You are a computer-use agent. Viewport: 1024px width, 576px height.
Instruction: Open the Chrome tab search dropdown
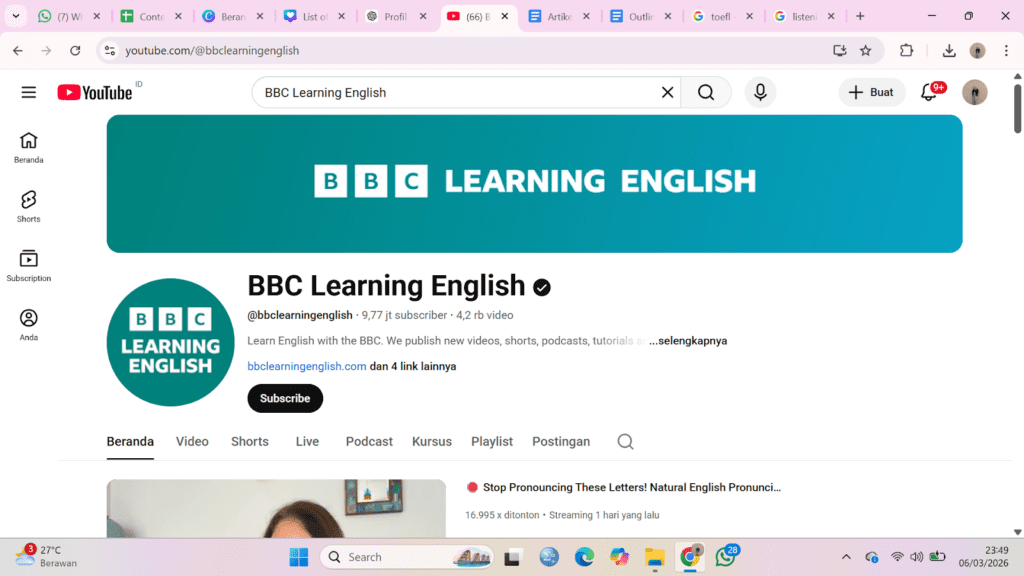[16, 16]
